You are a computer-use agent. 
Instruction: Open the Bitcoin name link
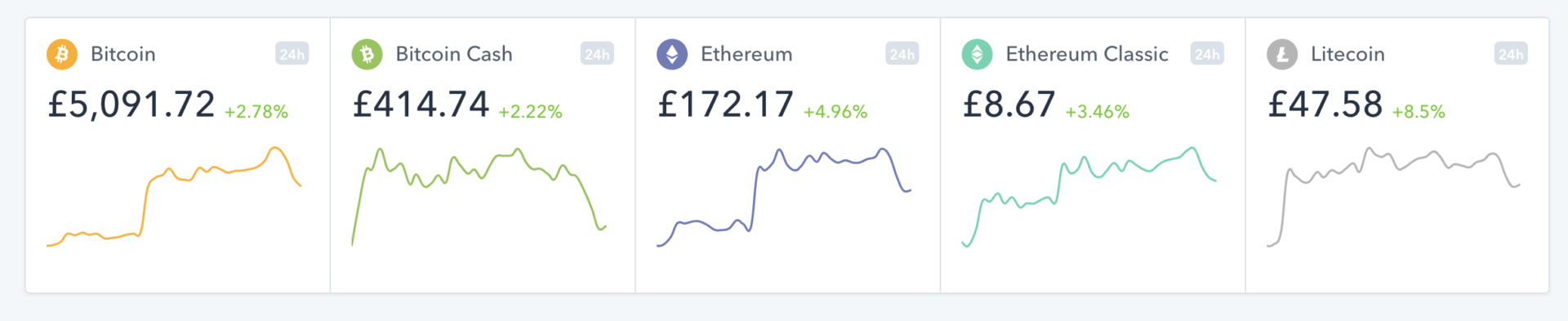tap(123, 54)
